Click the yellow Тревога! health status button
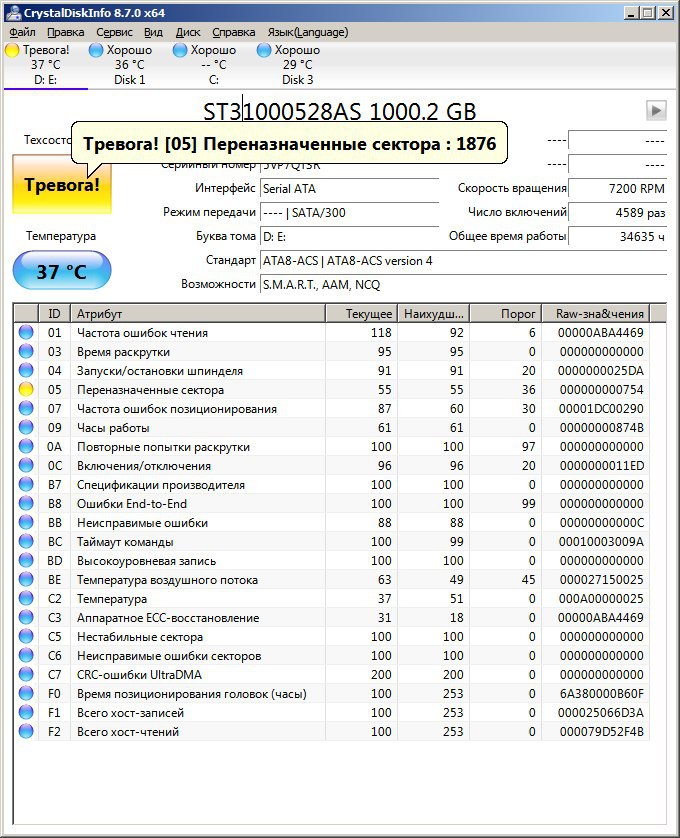The width and height of the screenshot is (680, 838). coord(62,184)
